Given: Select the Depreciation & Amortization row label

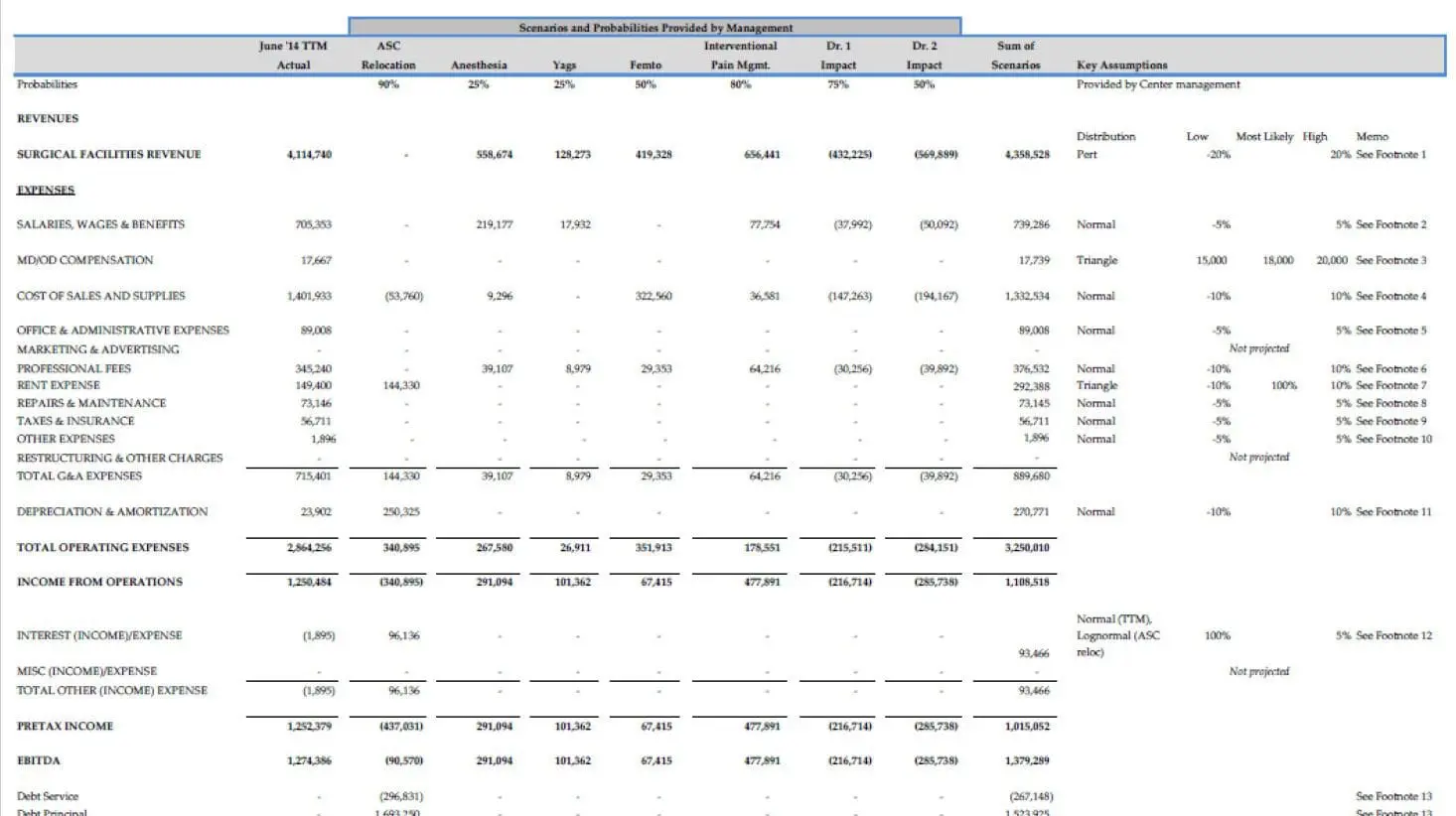Looking at the screenshot, I should click(x=112, y=512).
